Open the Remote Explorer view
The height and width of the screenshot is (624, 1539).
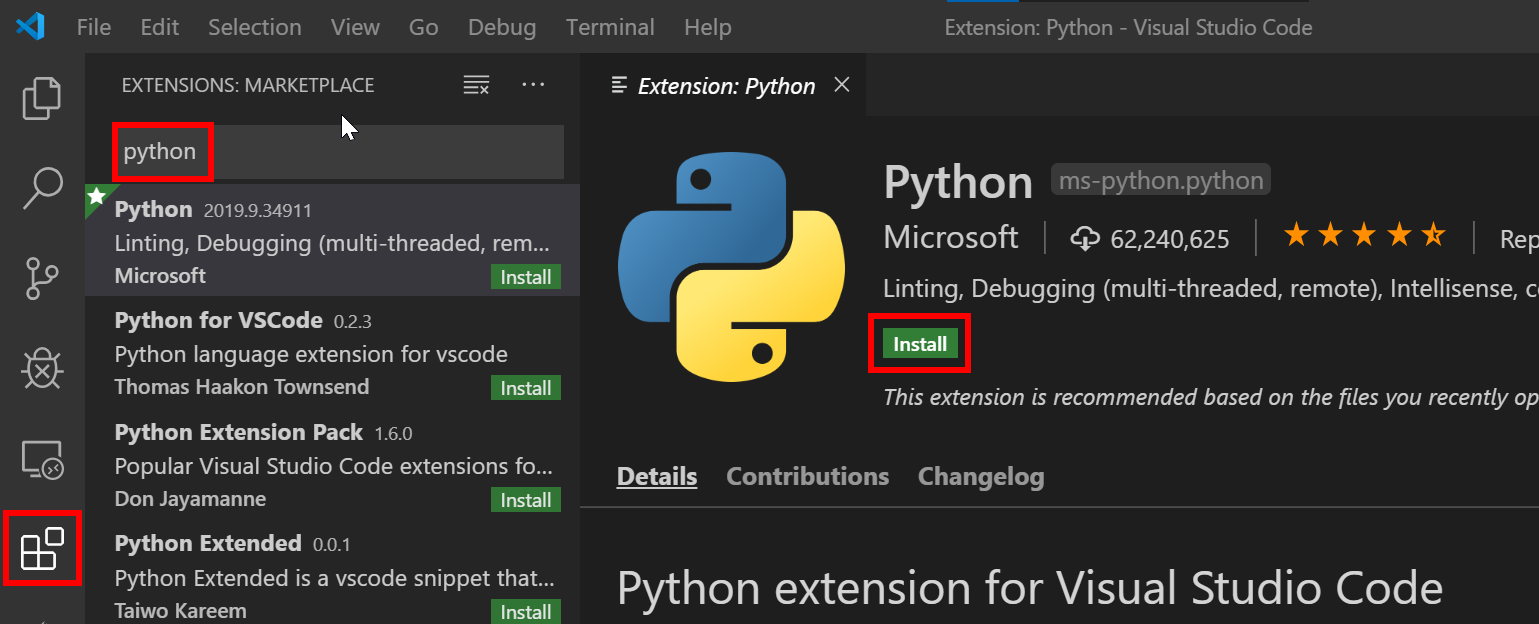click(x=42, y=459)
